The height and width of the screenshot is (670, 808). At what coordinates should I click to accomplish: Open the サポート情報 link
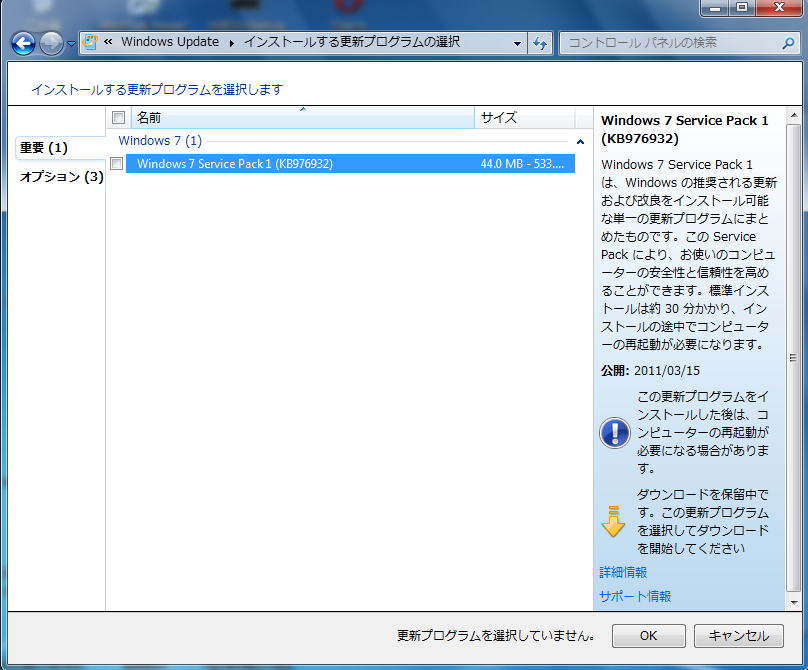coord(635,596)
